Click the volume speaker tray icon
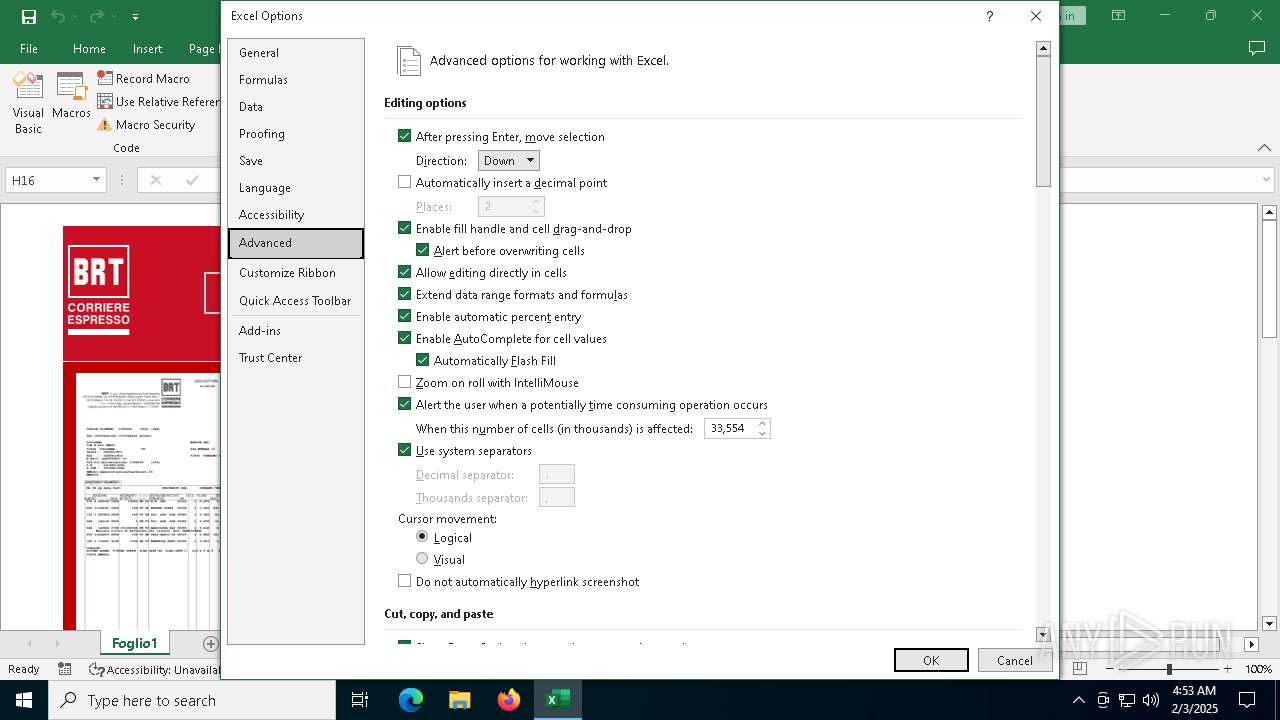 pos(1151,700)
